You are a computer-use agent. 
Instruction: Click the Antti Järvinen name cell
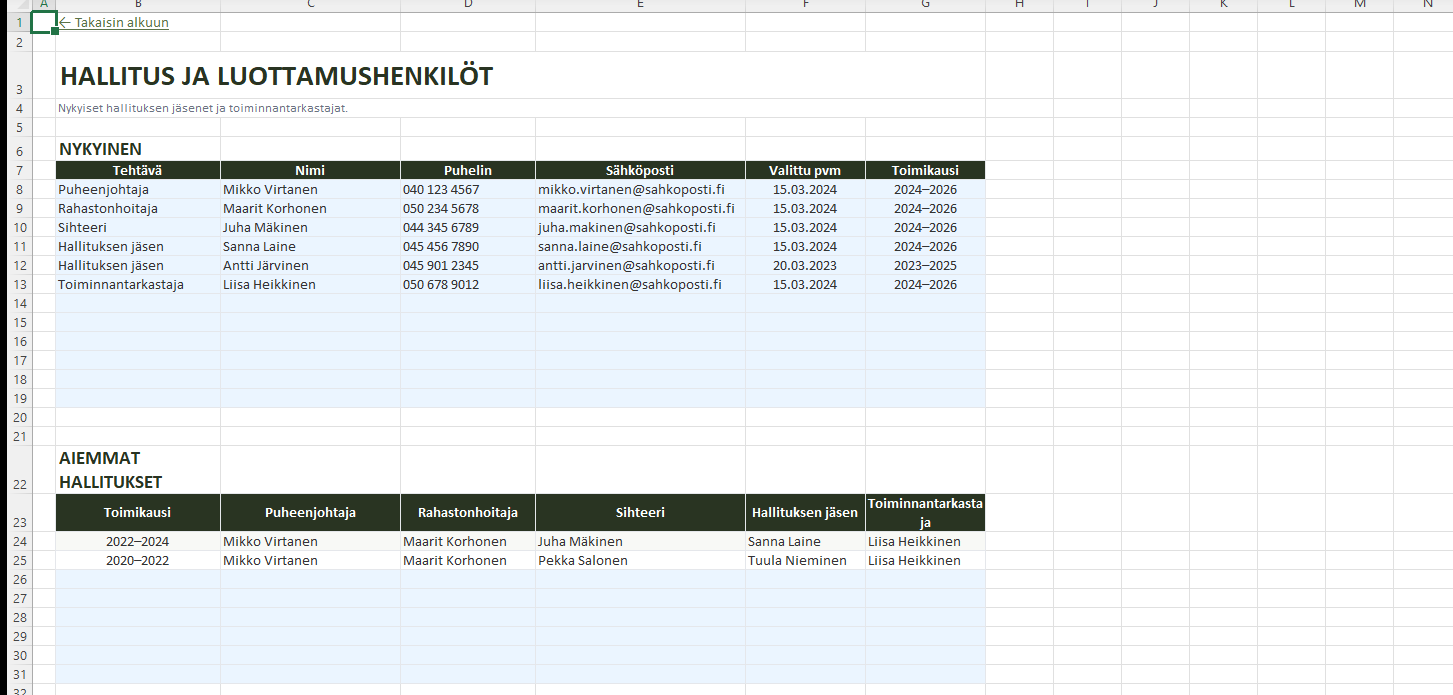click(266, 265)
